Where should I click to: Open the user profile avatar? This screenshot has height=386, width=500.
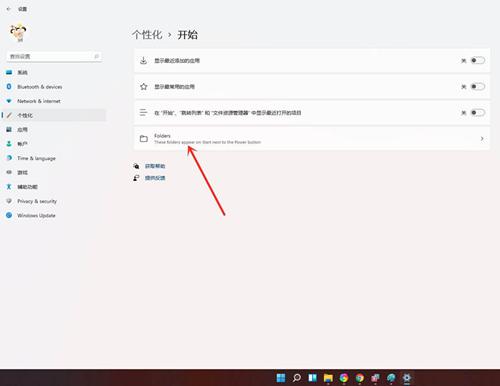18,32
